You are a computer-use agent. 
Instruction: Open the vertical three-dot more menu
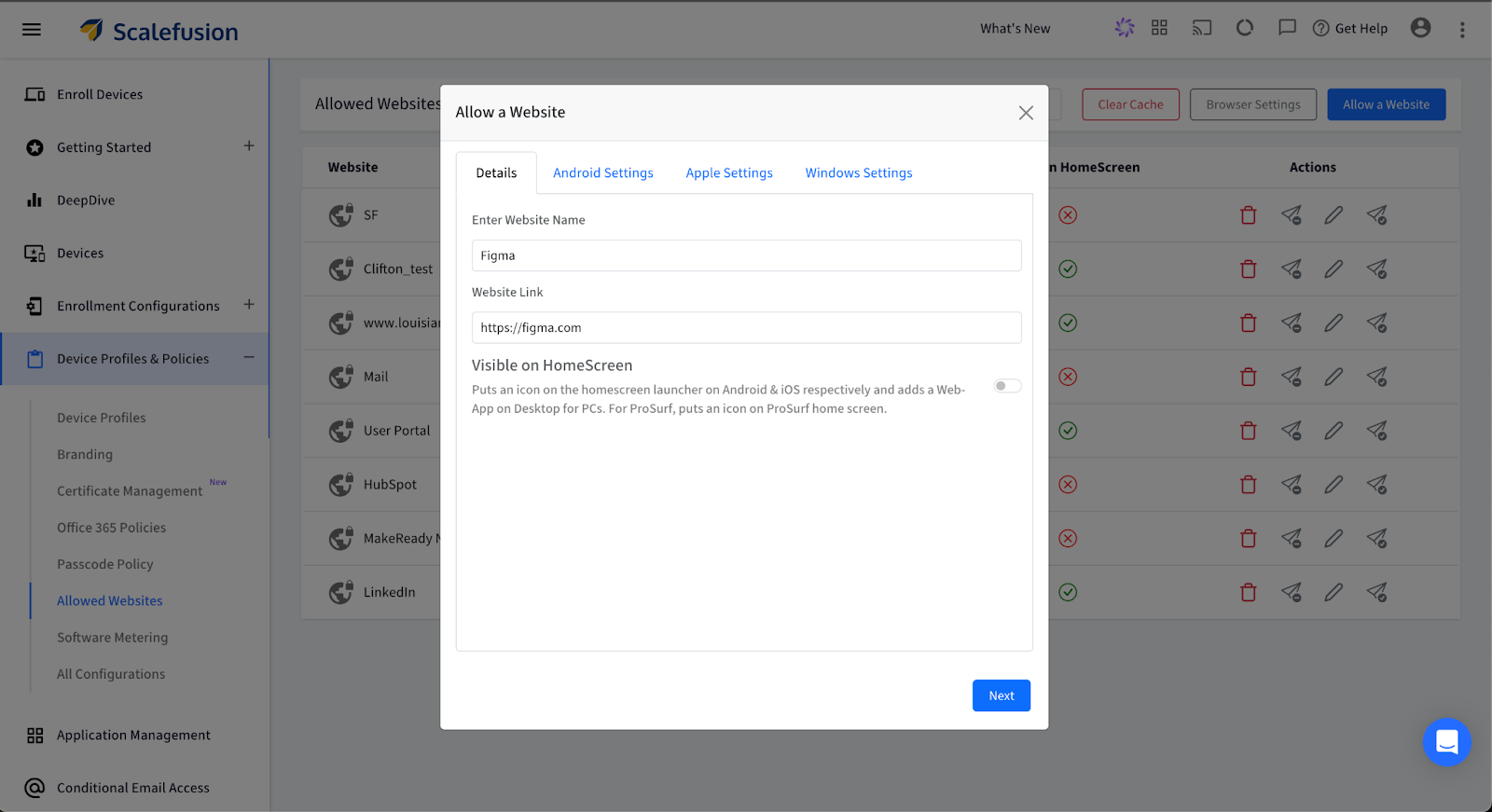[x=1462, y=30]
